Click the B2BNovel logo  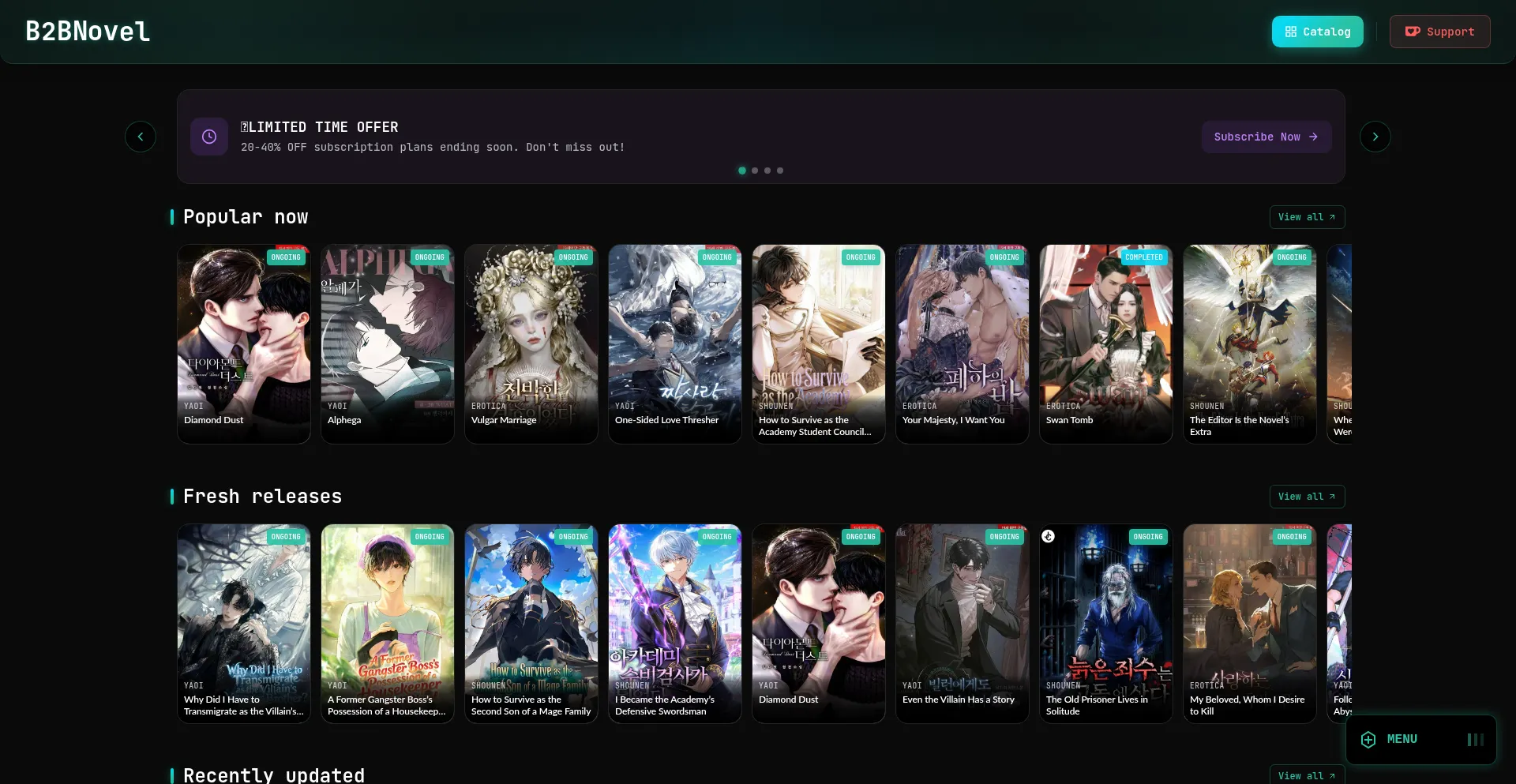[x=88, y=32]
